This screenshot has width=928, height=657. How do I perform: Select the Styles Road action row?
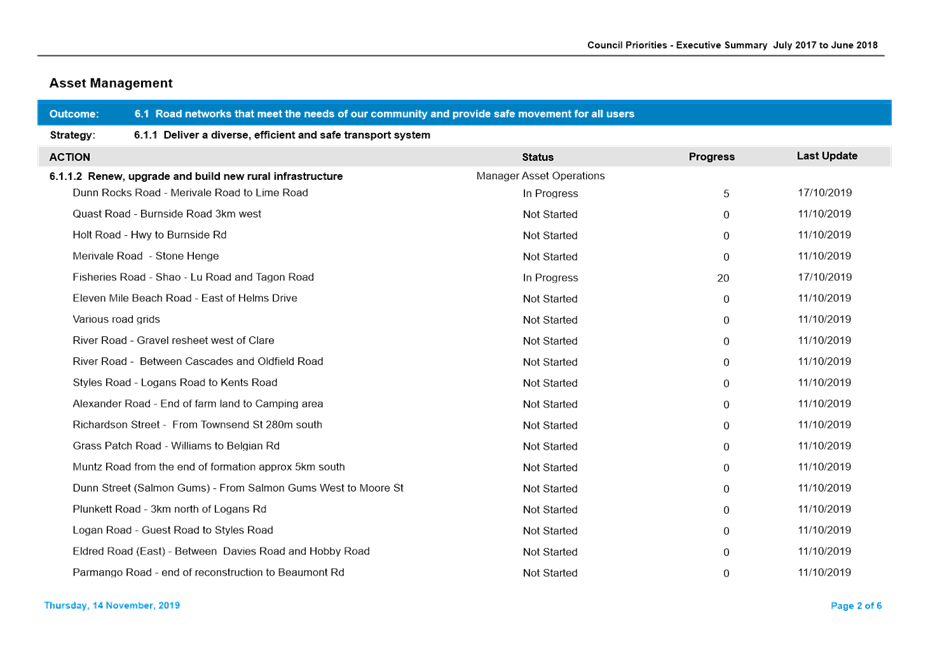(x=175, y=383)
